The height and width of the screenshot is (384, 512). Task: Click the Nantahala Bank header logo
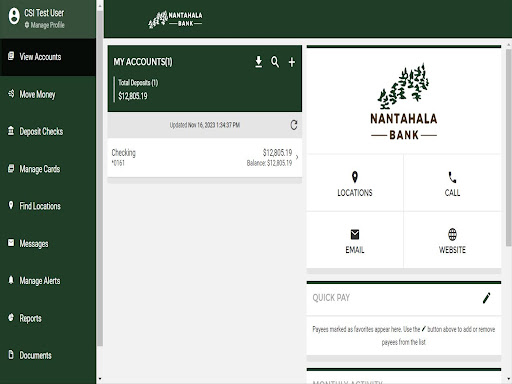point(175,19)
